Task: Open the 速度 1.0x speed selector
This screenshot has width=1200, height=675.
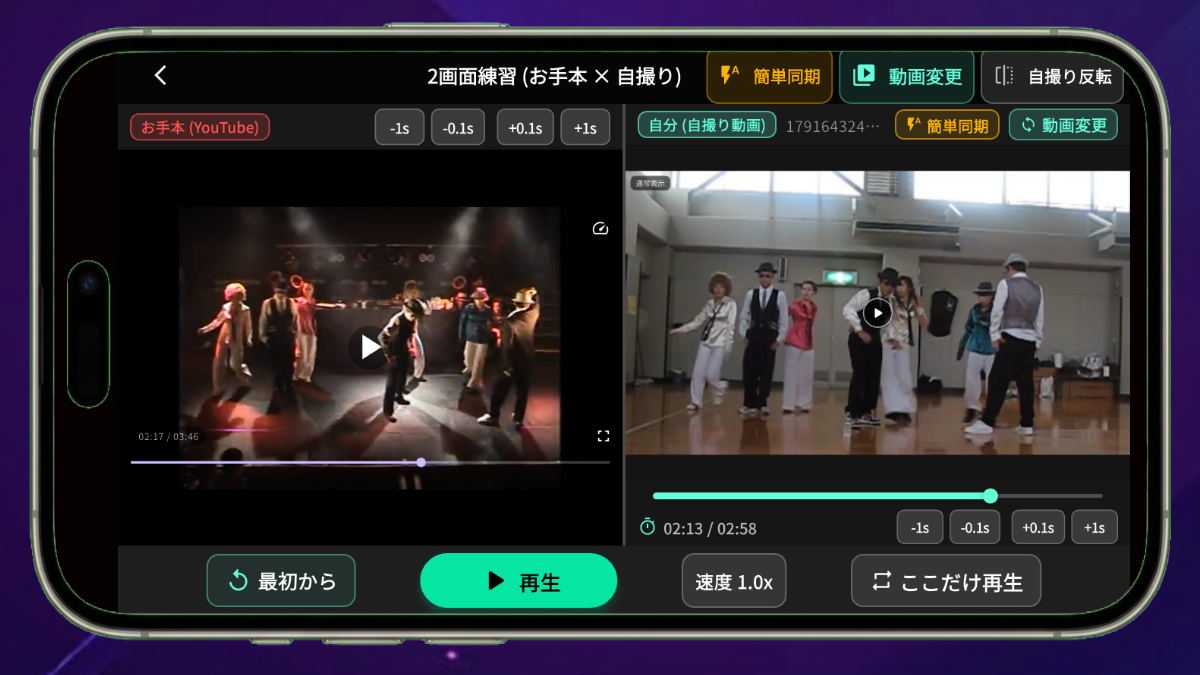Action: click(734, 581)
